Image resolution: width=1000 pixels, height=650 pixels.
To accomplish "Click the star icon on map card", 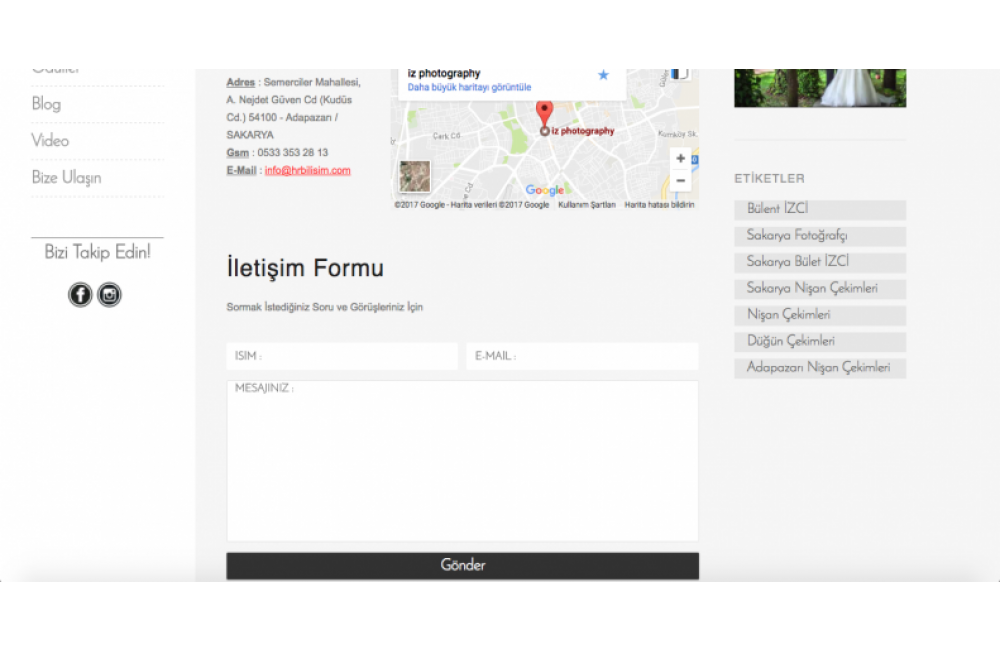I will (603, 75).
